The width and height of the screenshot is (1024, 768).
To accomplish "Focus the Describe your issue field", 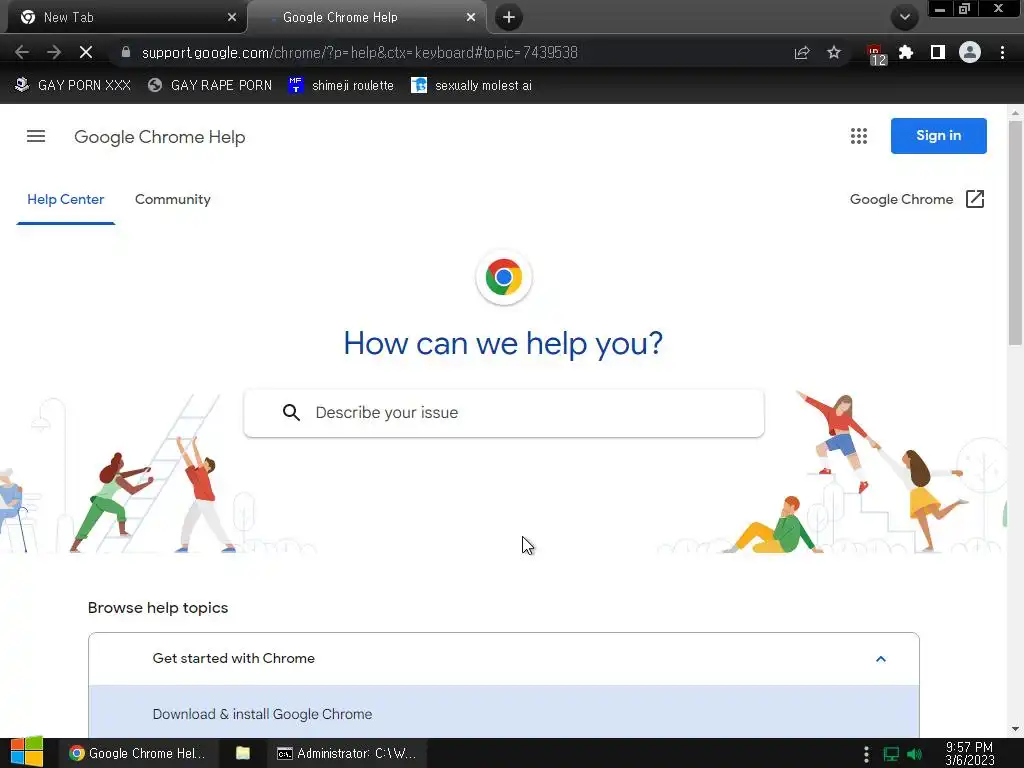I will coord(504,413).
